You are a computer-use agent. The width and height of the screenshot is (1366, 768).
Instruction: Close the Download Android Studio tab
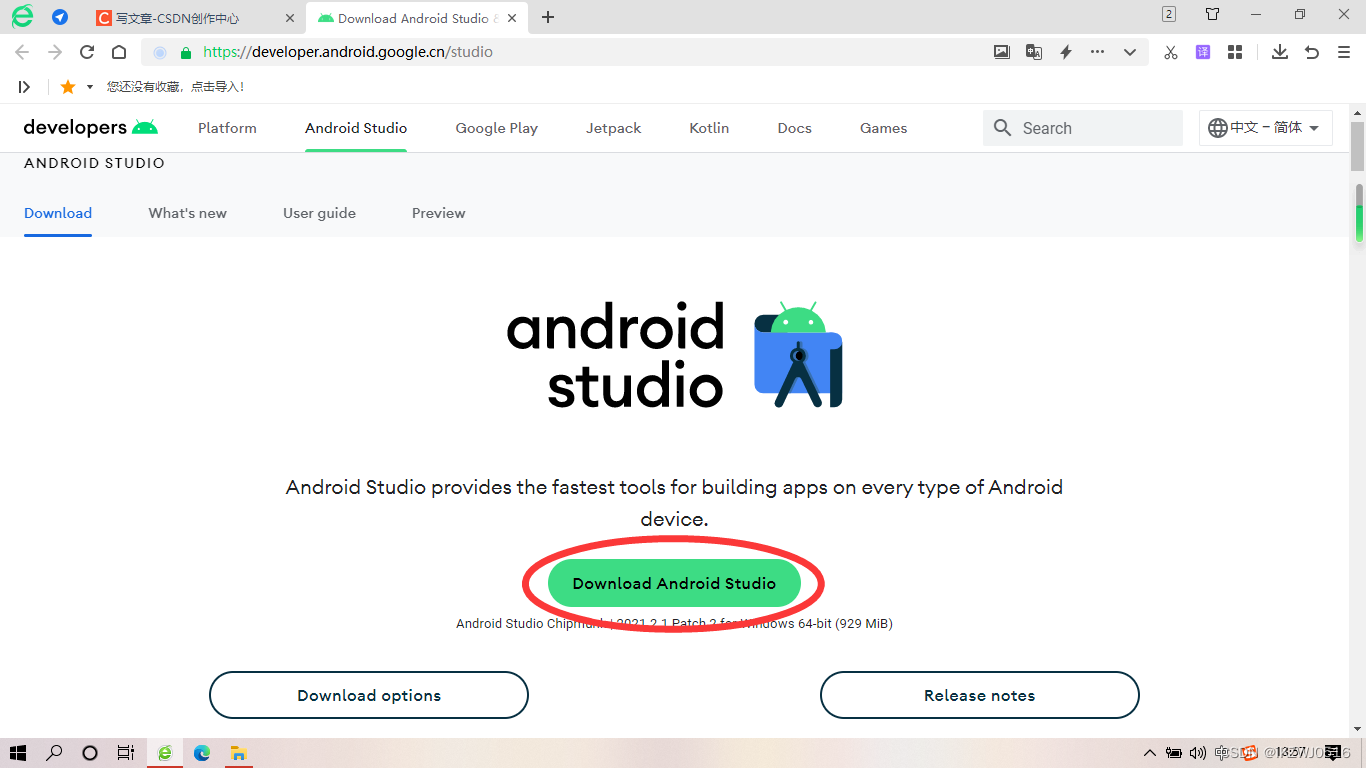(512, 18)
